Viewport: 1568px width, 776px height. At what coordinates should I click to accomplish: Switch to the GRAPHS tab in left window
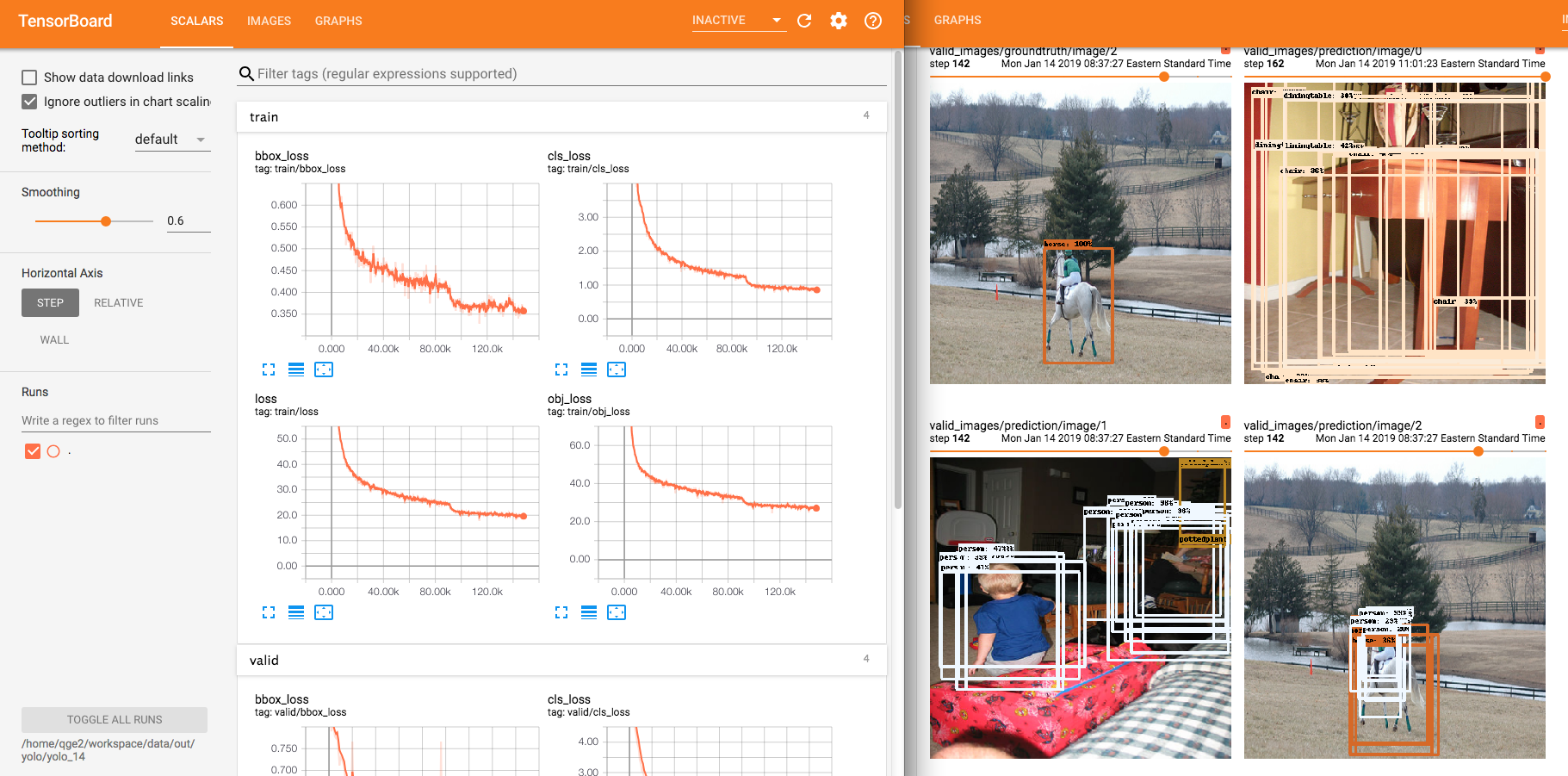pos(338,22)
